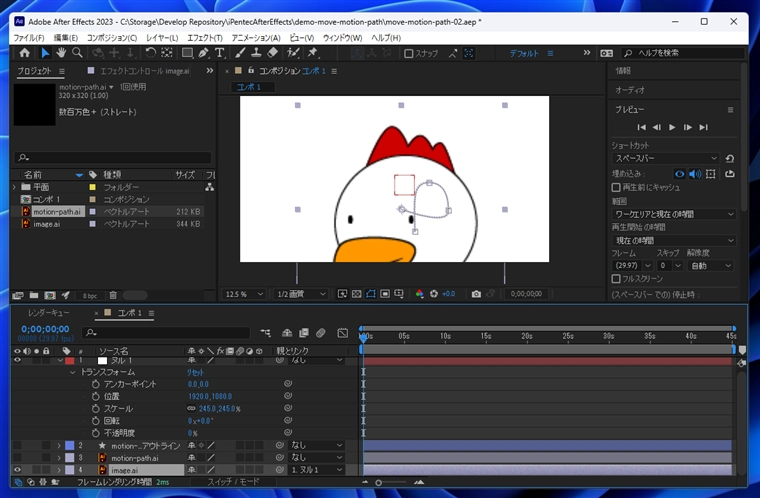Click the trash icon in Project panel

(113, 295)
